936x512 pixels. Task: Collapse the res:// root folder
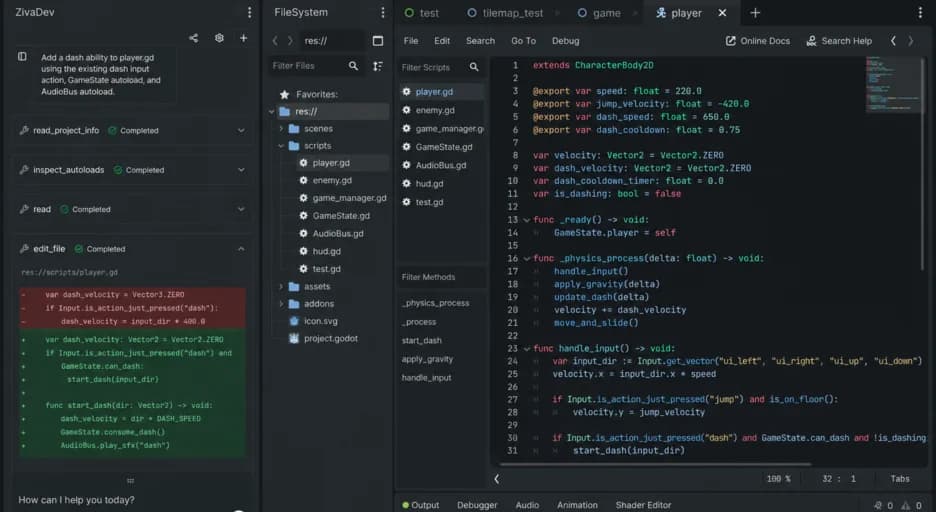tap(272, 112)
